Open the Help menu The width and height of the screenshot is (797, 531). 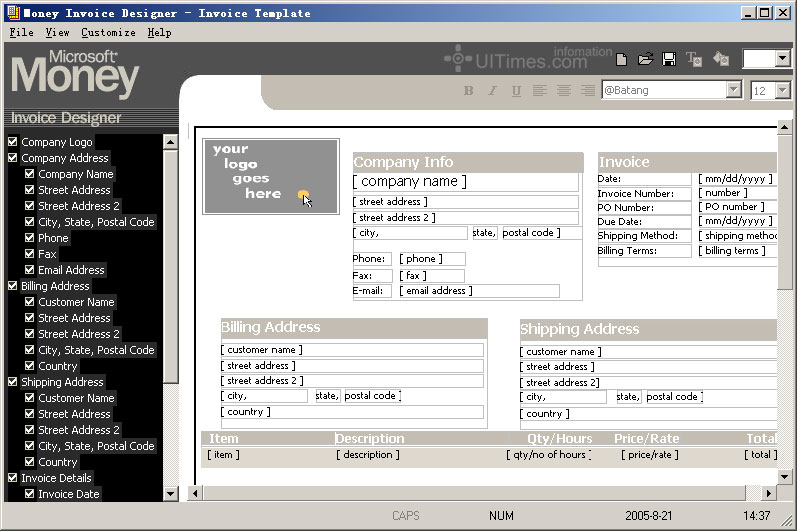click(x=160, y=32)
